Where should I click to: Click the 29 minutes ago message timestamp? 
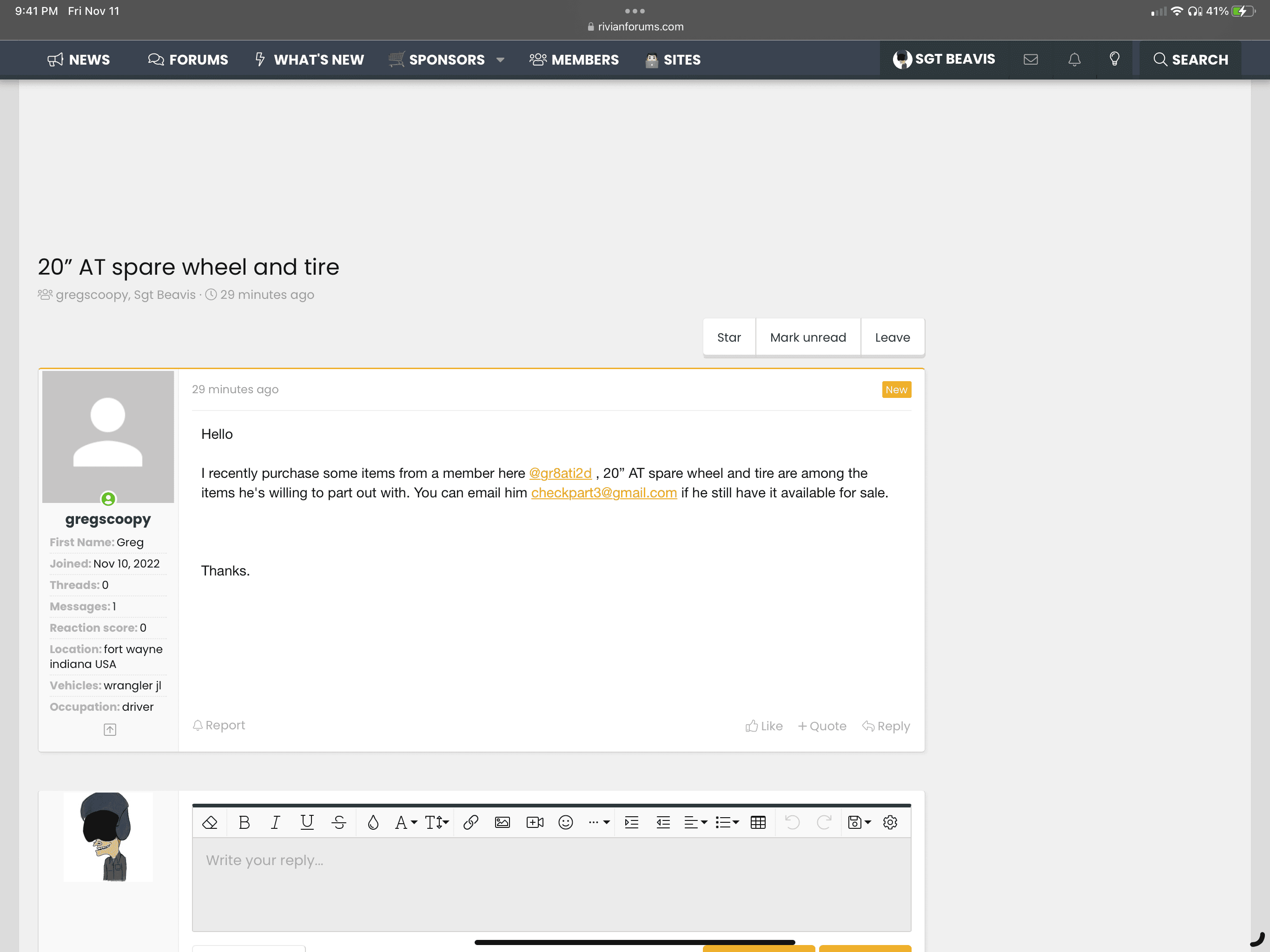click(235, 389)
